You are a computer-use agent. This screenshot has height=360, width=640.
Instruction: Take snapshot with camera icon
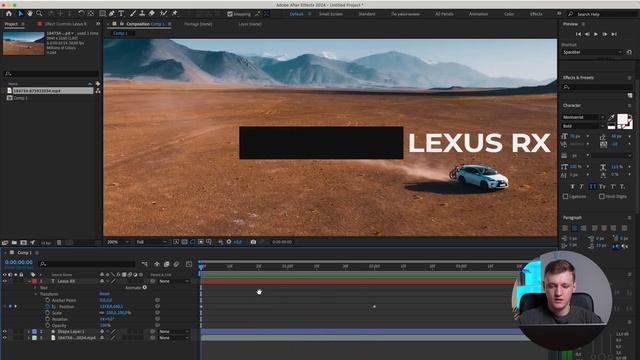pos(253,242)
